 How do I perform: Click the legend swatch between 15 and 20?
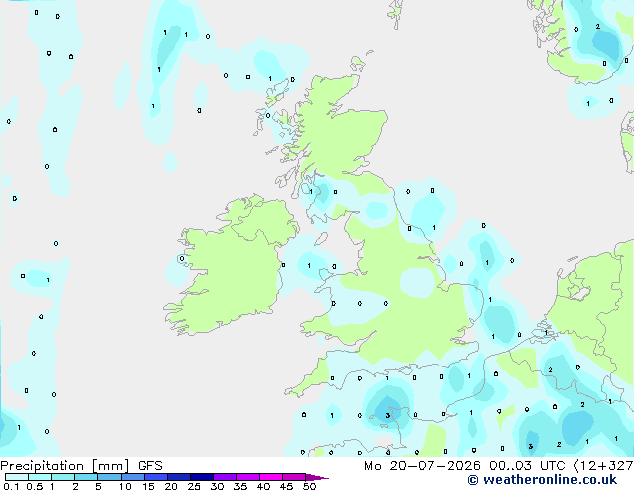156,477
